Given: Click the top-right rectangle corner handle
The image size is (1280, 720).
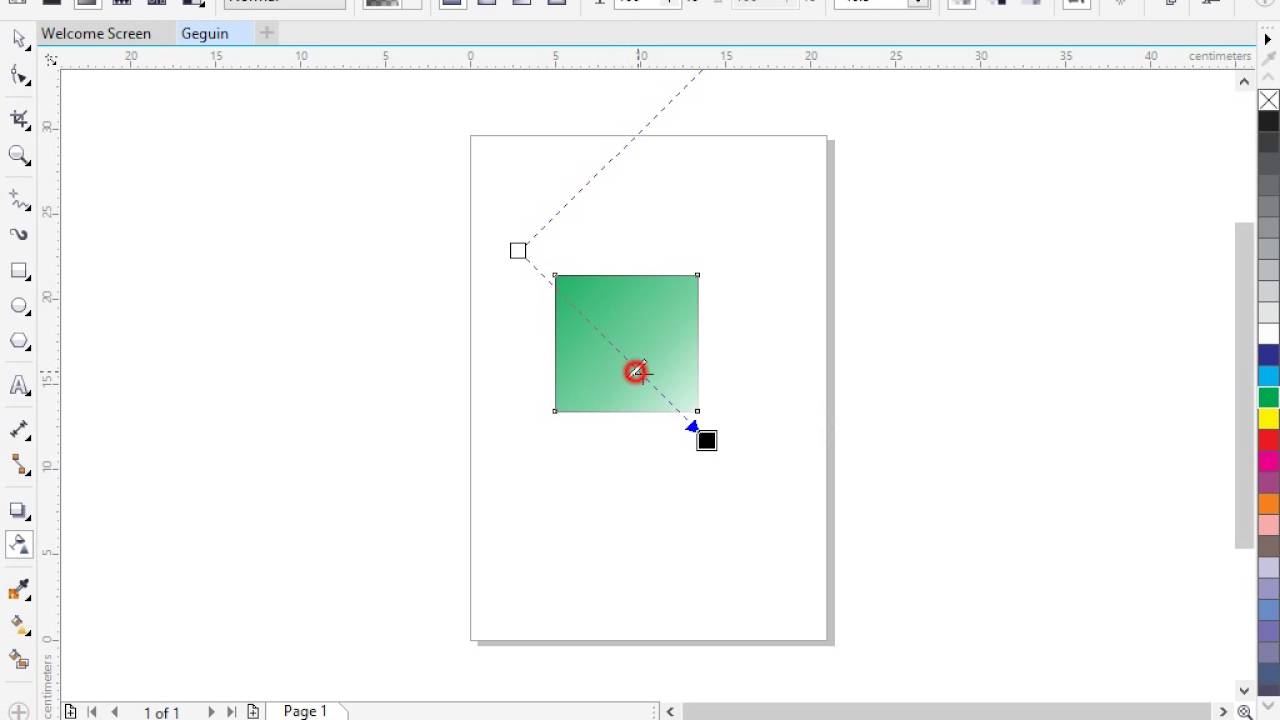Looking at the screenshot, I should (697, 275).
